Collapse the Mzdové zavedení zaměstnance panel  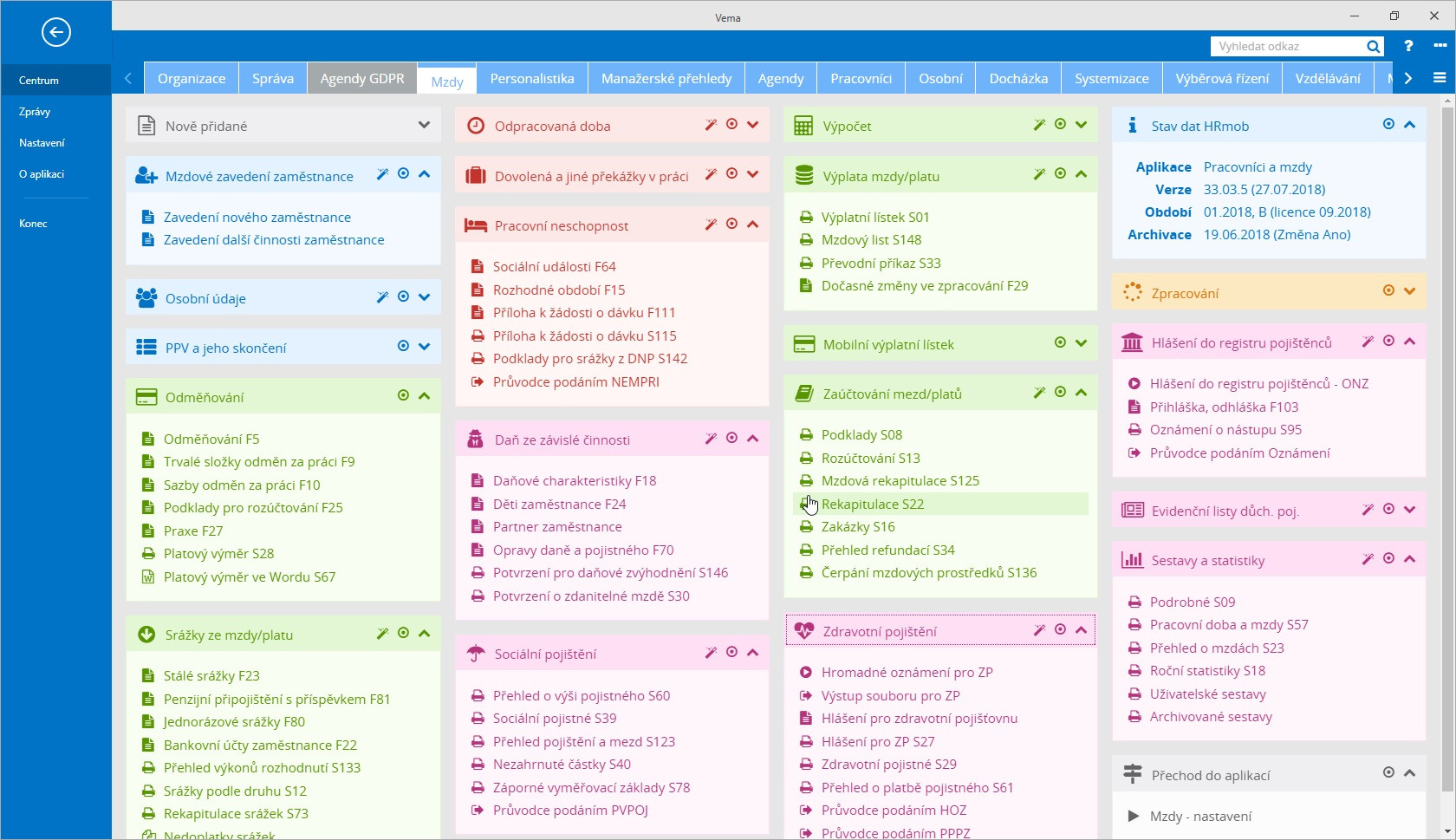[424, 174]
